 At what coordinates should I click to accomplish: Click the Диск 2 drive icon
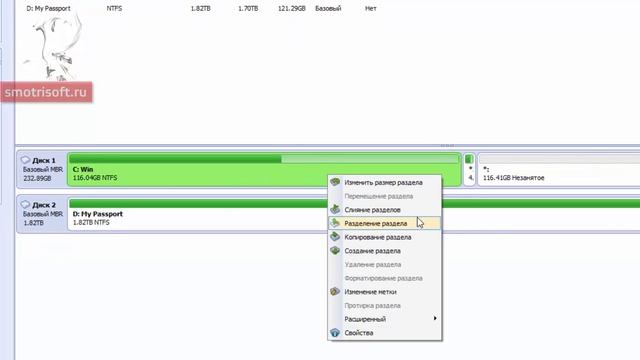click(25, 204)
